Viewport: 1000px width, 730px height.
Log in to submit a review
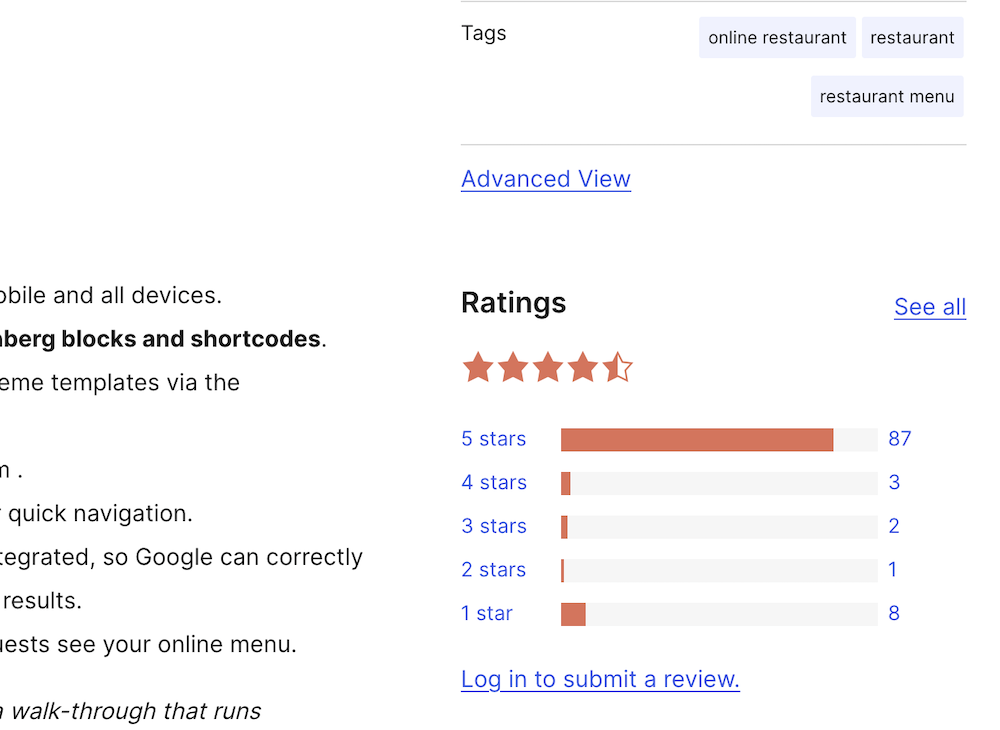[x=600, y=680]
